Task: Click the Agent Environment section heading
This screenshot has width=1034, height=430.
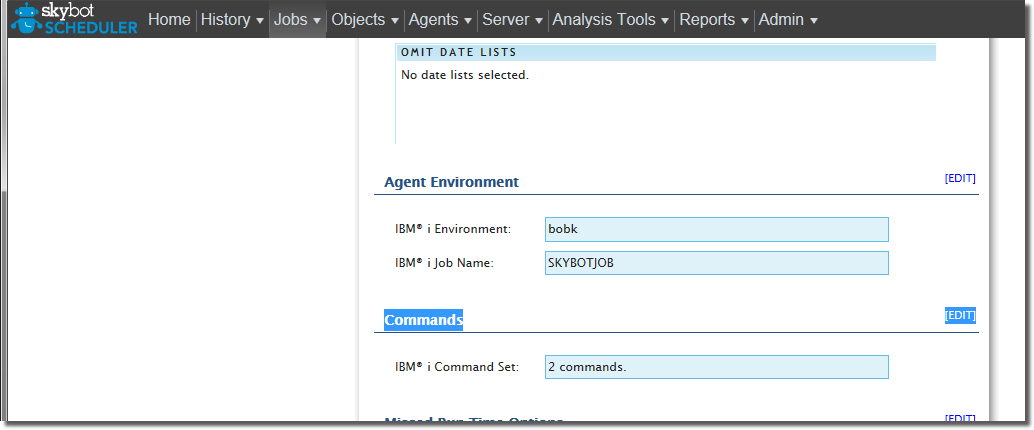Action: click(x=451, y=182)
